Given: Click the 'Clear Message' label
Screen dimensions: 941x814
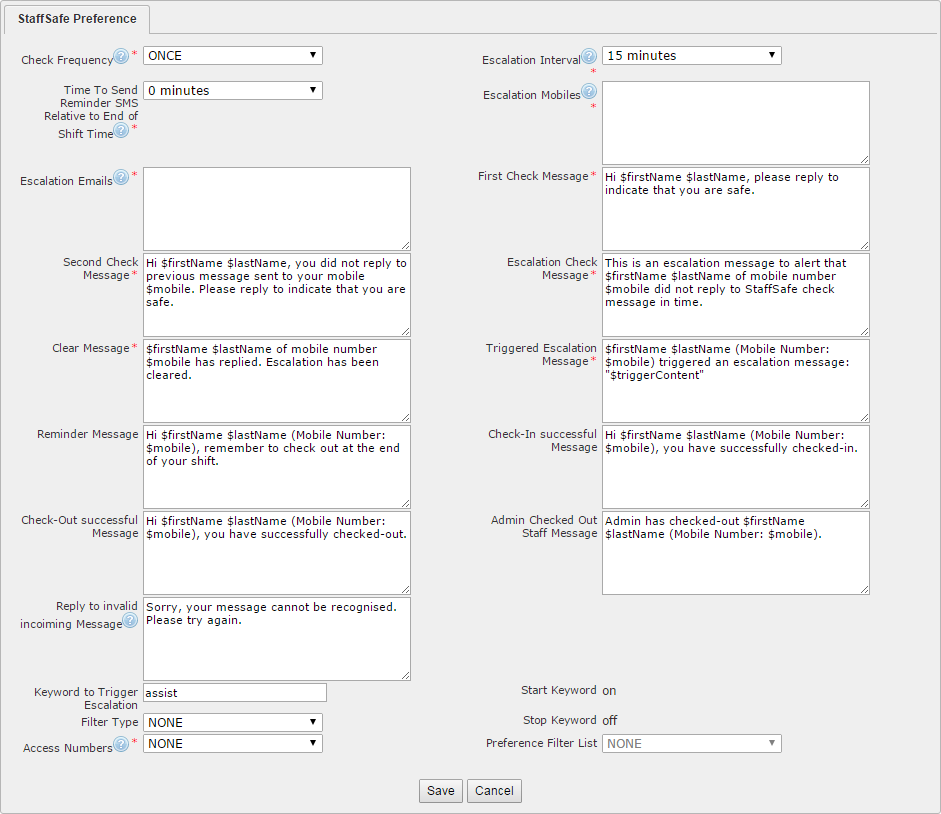Looking at the screenshot, I should [91, 348].
